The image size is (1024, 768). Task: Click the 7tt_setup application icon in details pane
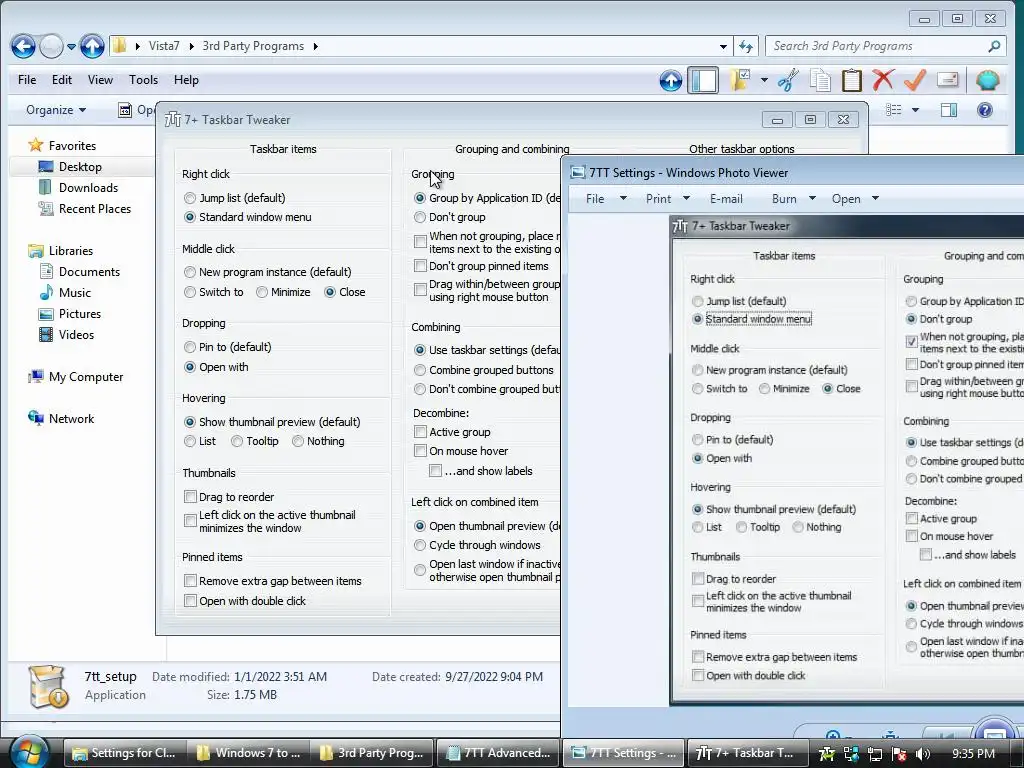pos(47,686)
